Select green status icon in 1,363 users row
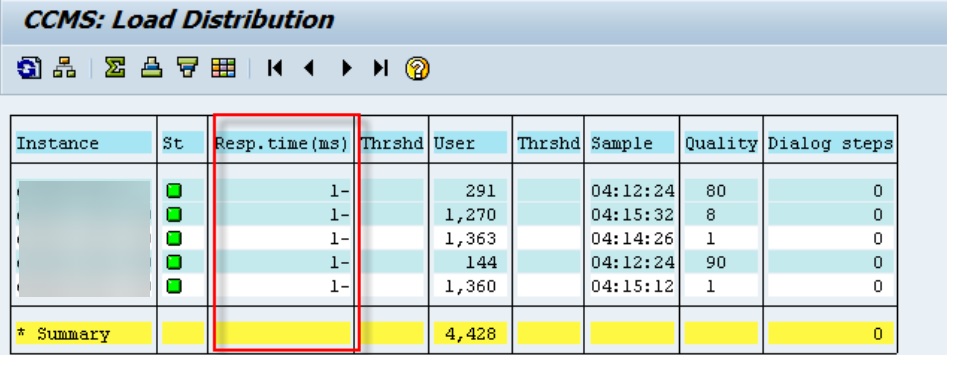Viewport: 958px width, 366px height. tap(174, 238)
